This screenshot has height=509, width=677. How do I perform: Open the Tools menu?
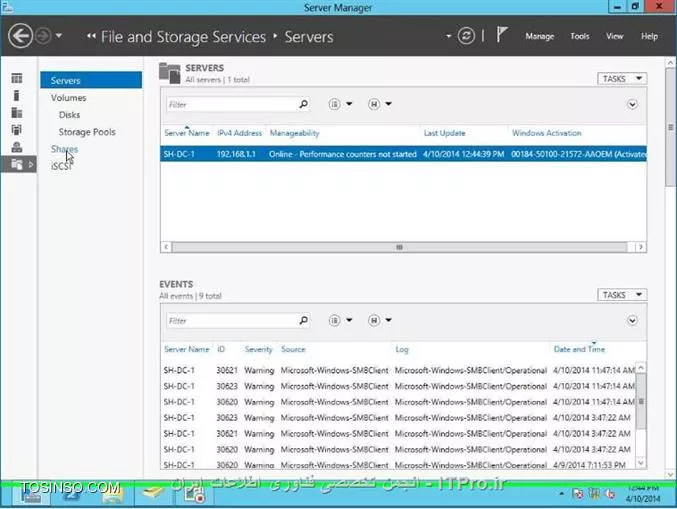[x=579, y=36]
